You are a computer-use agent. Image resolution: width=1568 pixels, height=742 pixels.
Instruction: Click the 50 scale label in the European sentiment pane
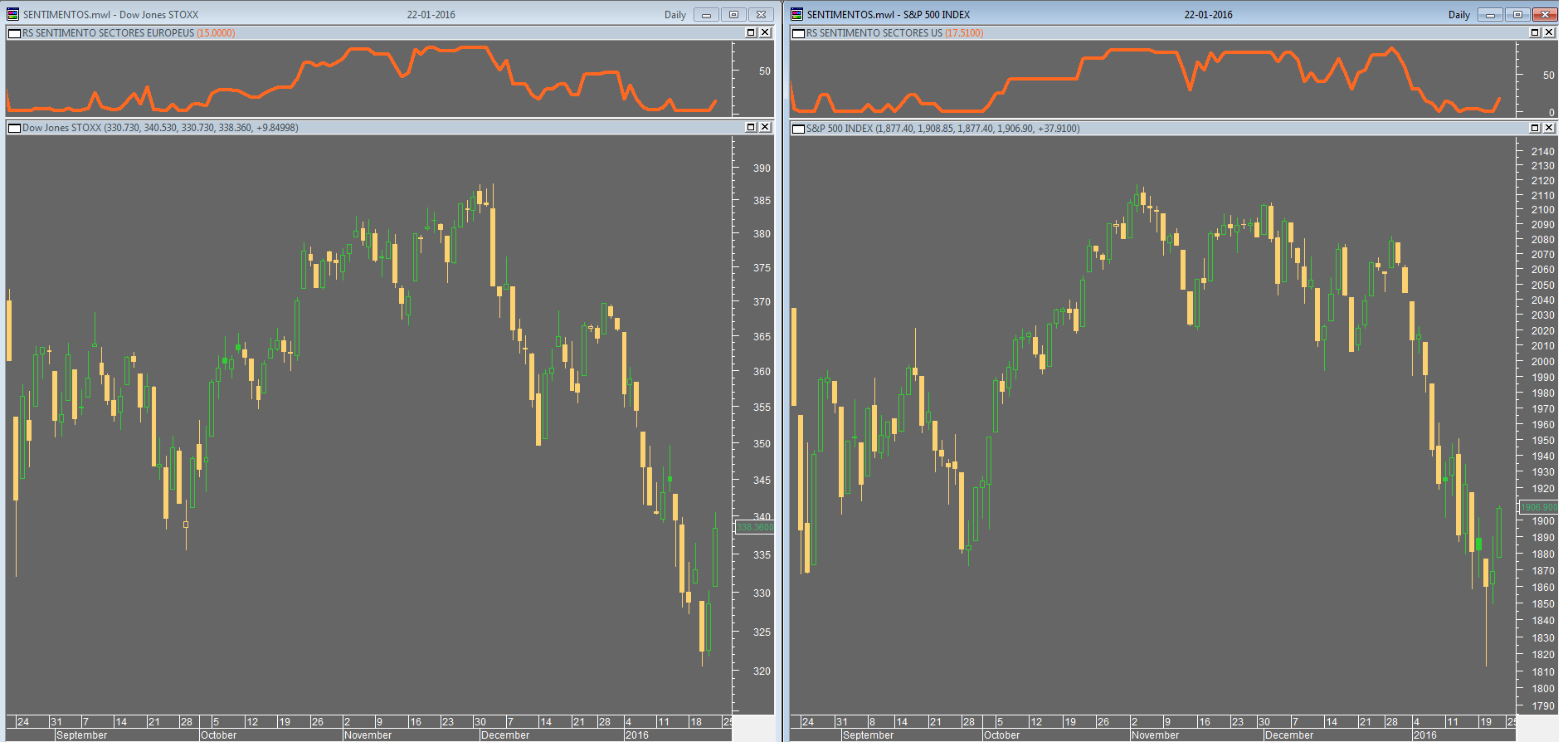(765, 71)
